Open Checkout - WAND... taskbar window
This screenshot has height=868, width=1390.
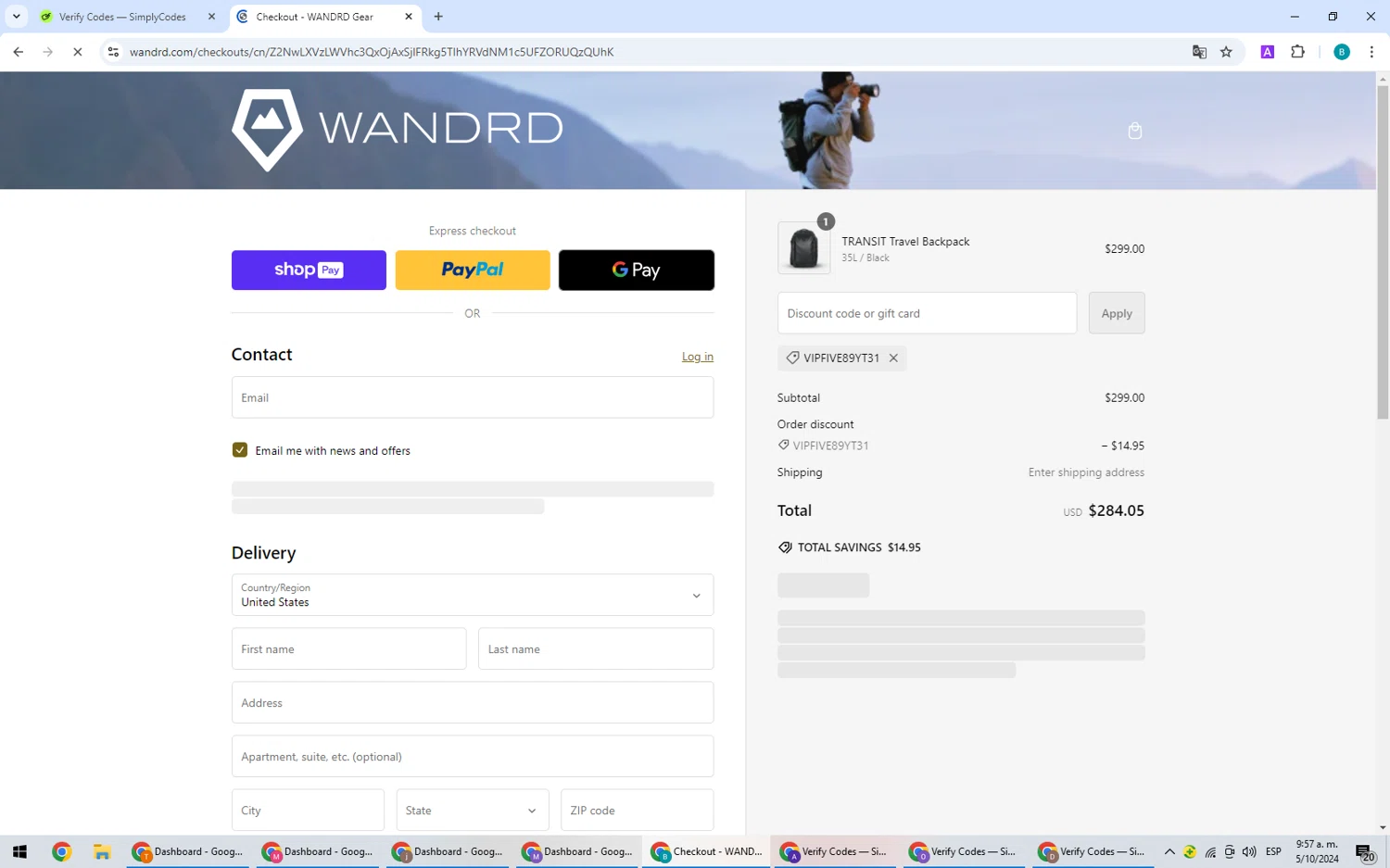(x=706, y=851)
